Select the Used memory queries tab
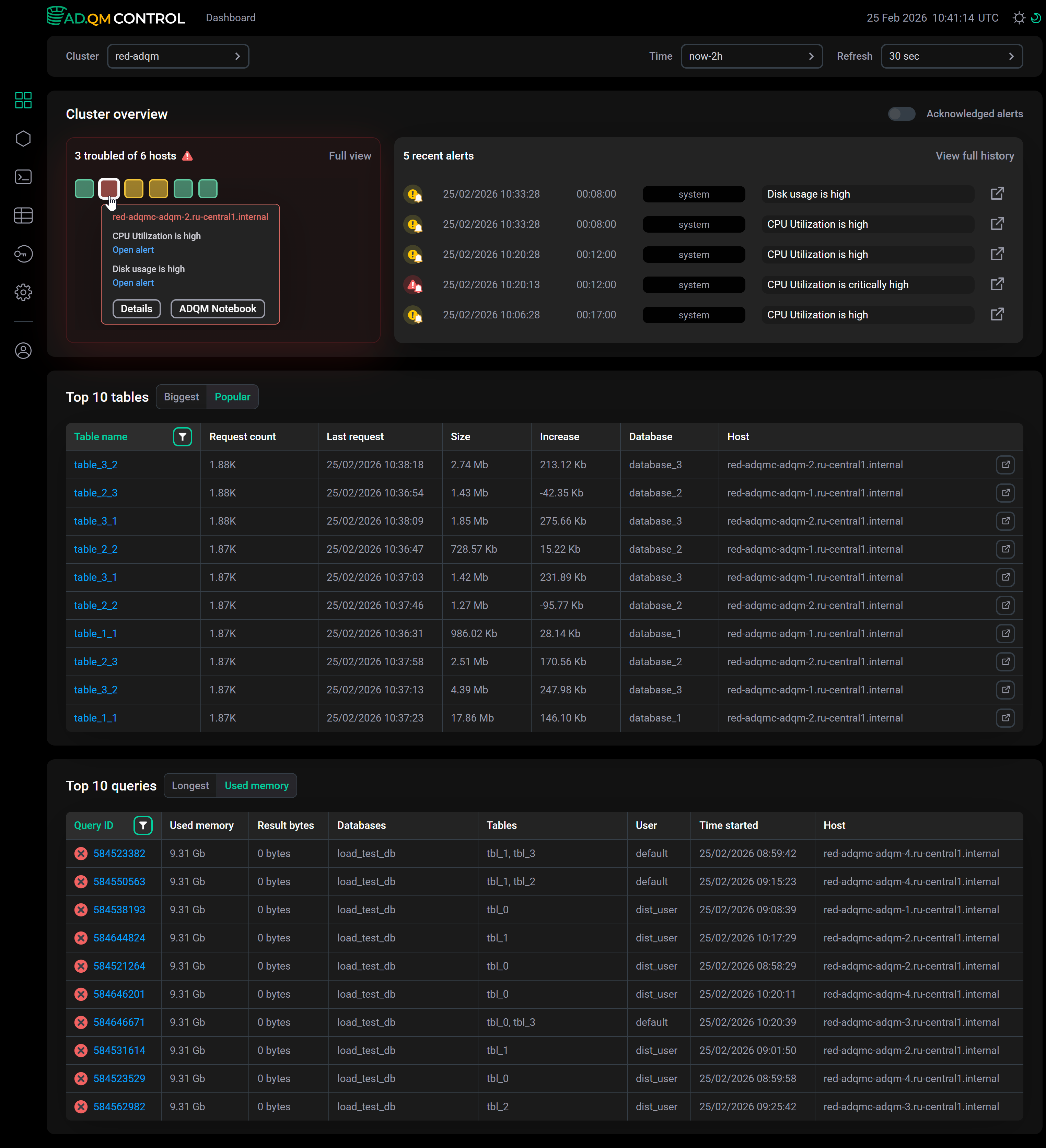The image size is (1046, 1148). [x=256, y=785]
